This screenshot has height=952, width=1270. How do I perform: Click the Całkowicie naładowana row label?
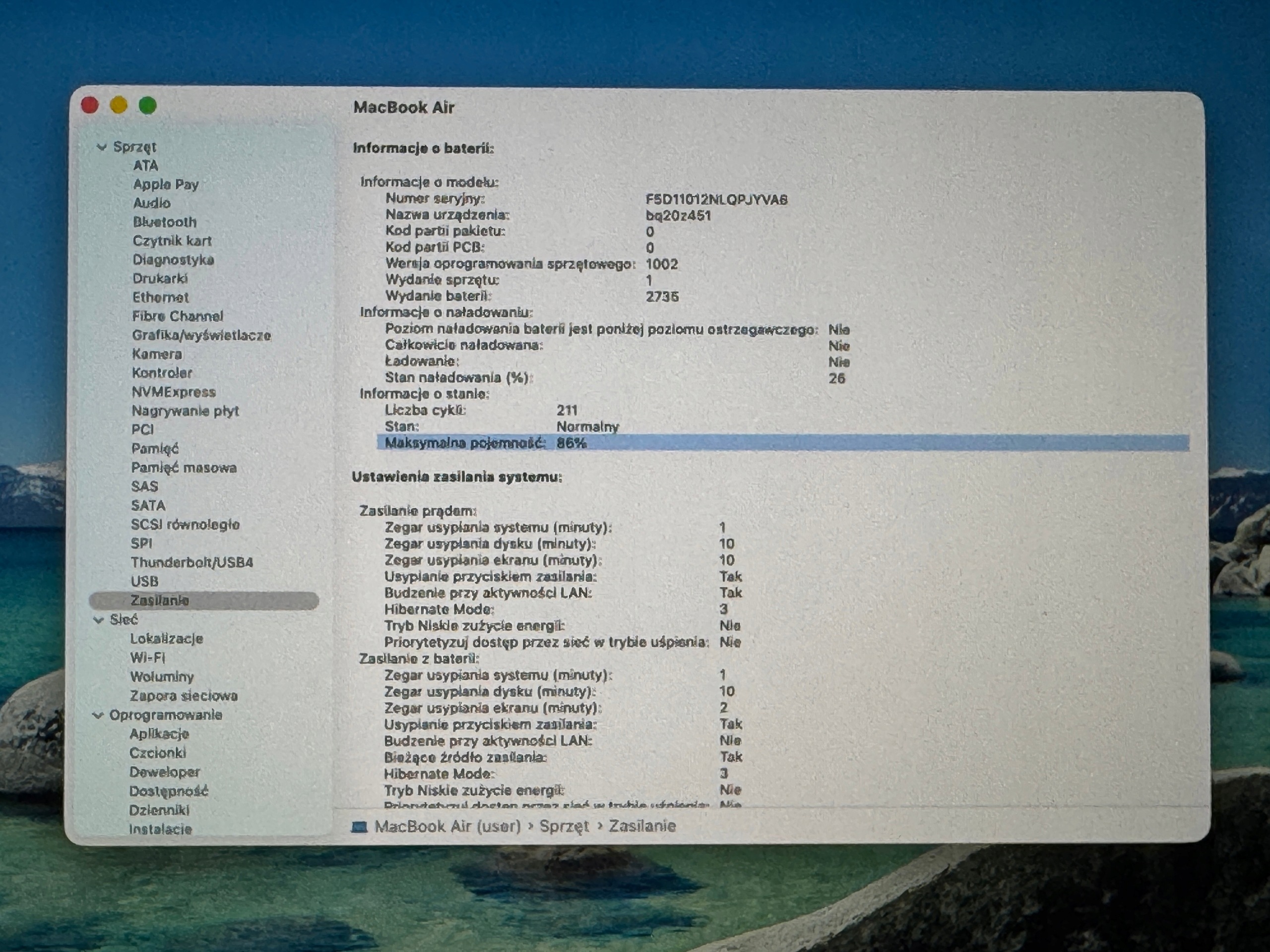(x=464, y=346)
